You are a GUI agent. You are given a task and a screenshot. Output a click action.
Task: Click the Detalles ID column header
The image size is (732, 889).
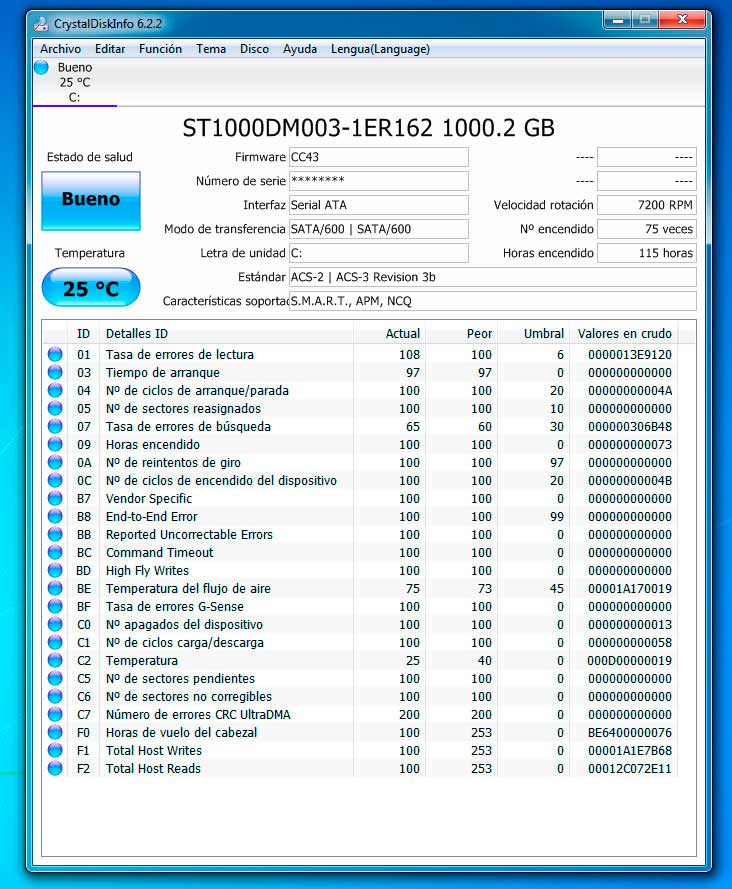pos(226,333)
